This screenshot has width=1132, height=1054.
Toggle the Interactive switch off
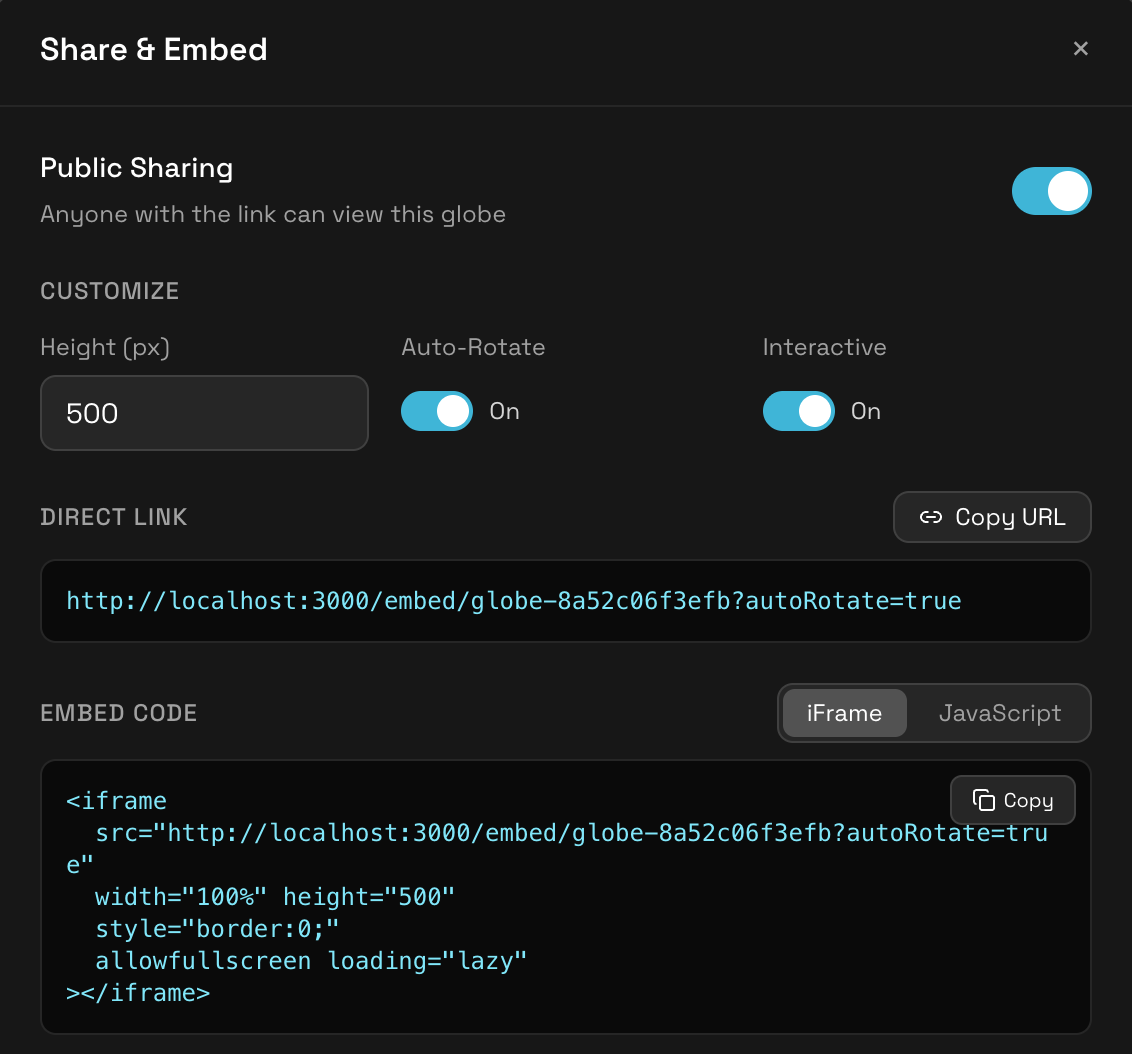tap(798, 411)
